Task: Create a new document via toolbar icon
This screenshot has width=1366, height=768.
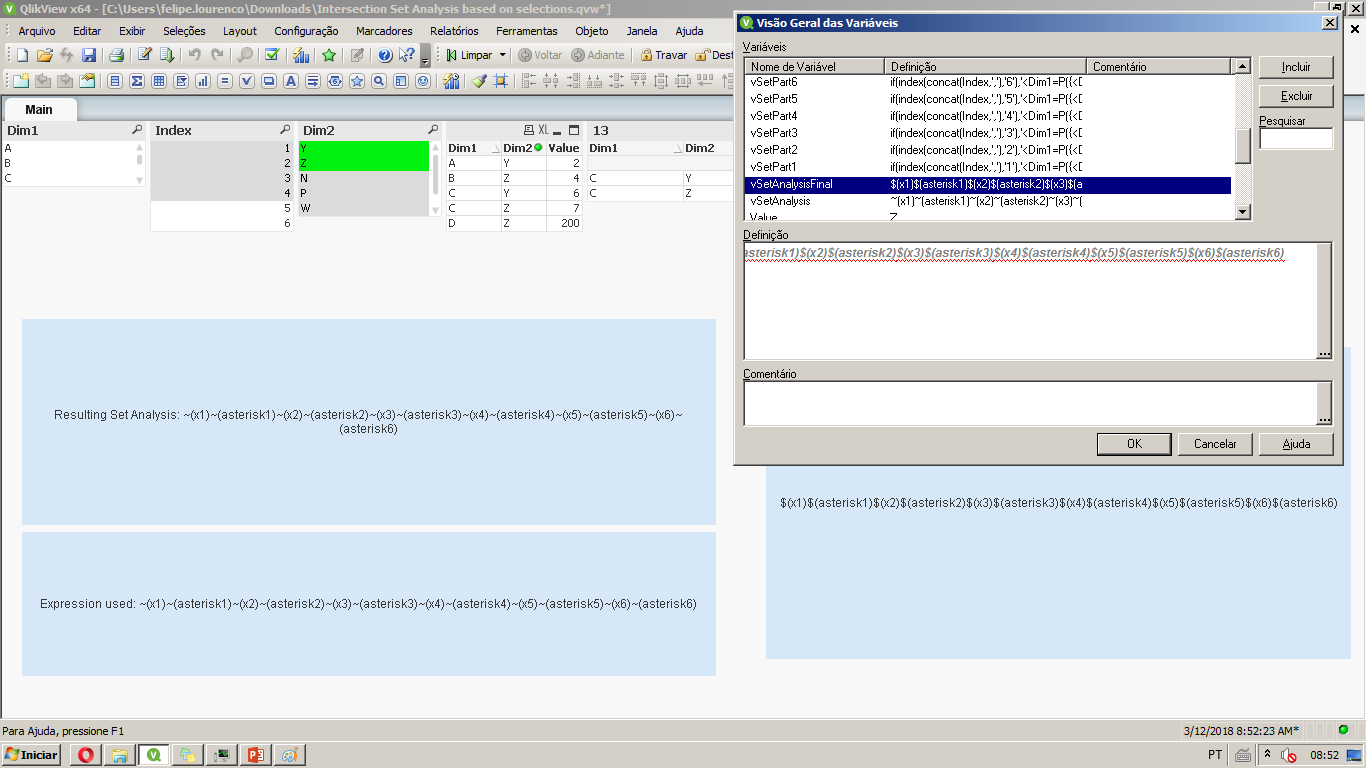Action: coord(22,55)
